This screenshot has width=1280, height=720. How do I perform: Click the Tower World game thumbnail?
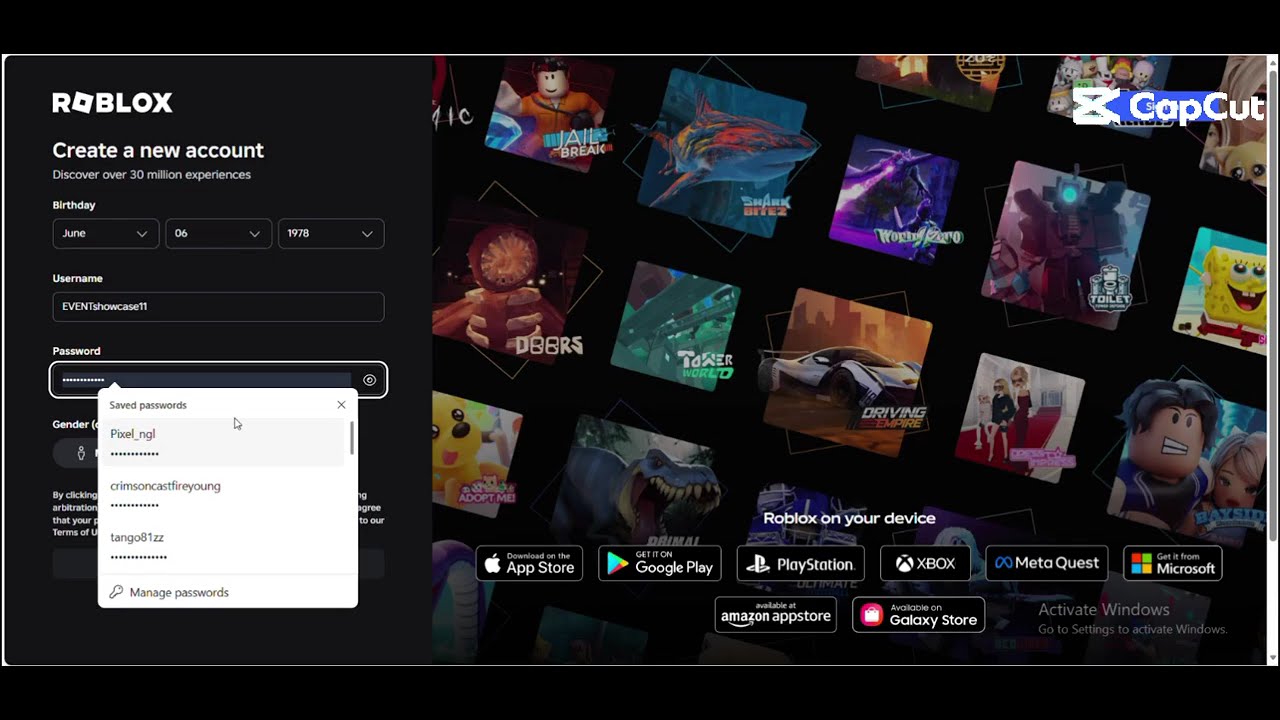pyautogui.click(x=676, y=325)
